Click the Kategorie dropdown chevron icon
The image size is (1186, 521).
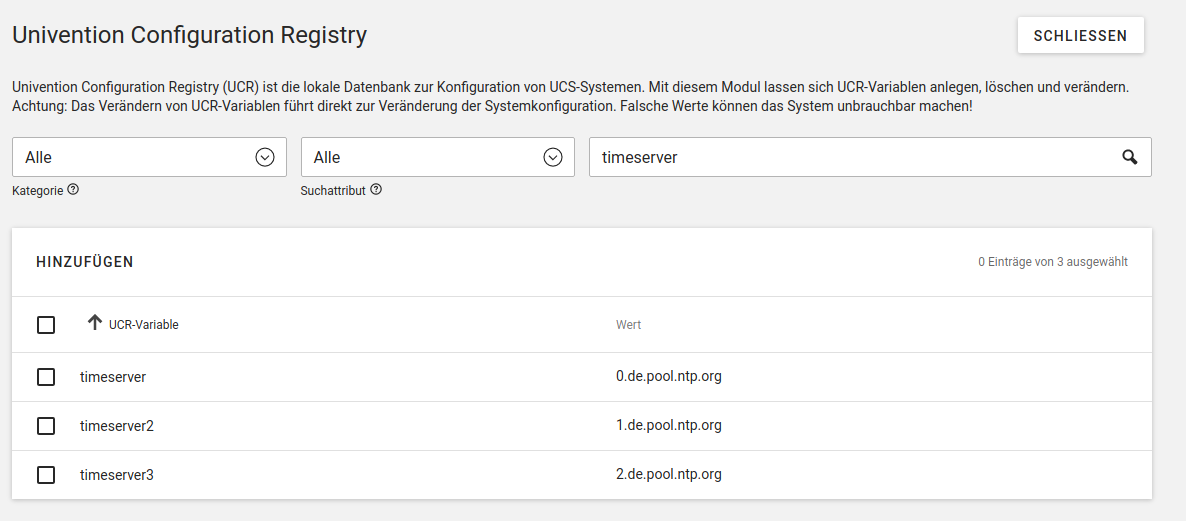[265, 157]
